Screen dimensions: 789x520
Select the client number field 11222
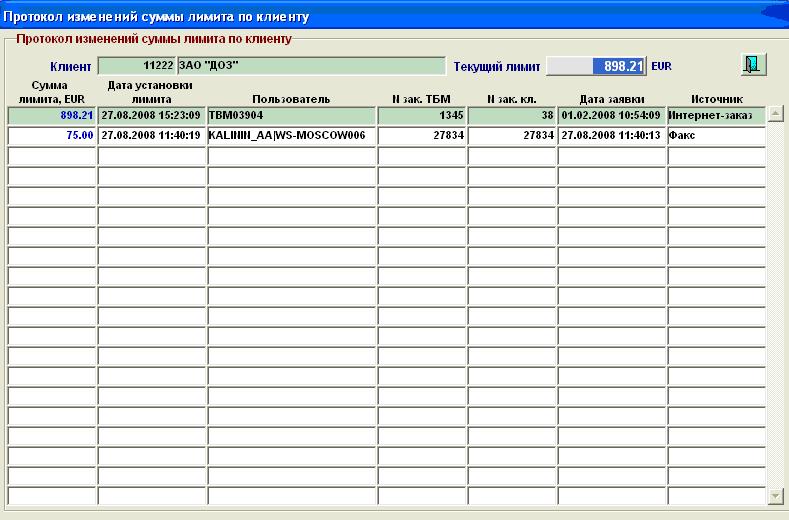click(136, 65)
